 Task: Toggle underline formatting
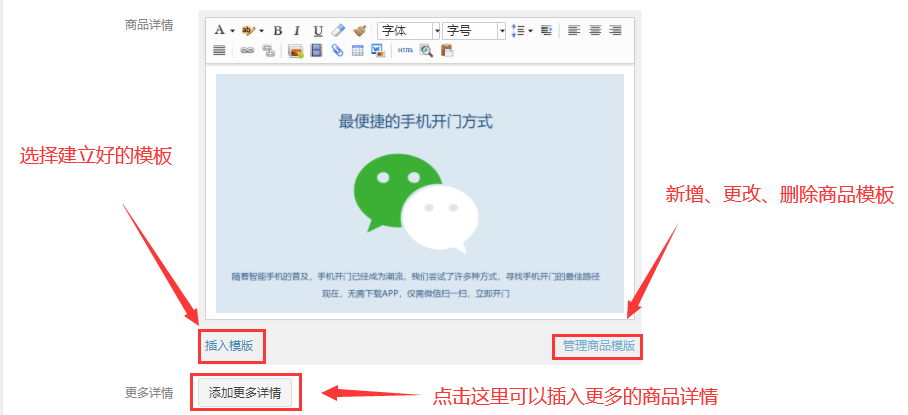318,31
